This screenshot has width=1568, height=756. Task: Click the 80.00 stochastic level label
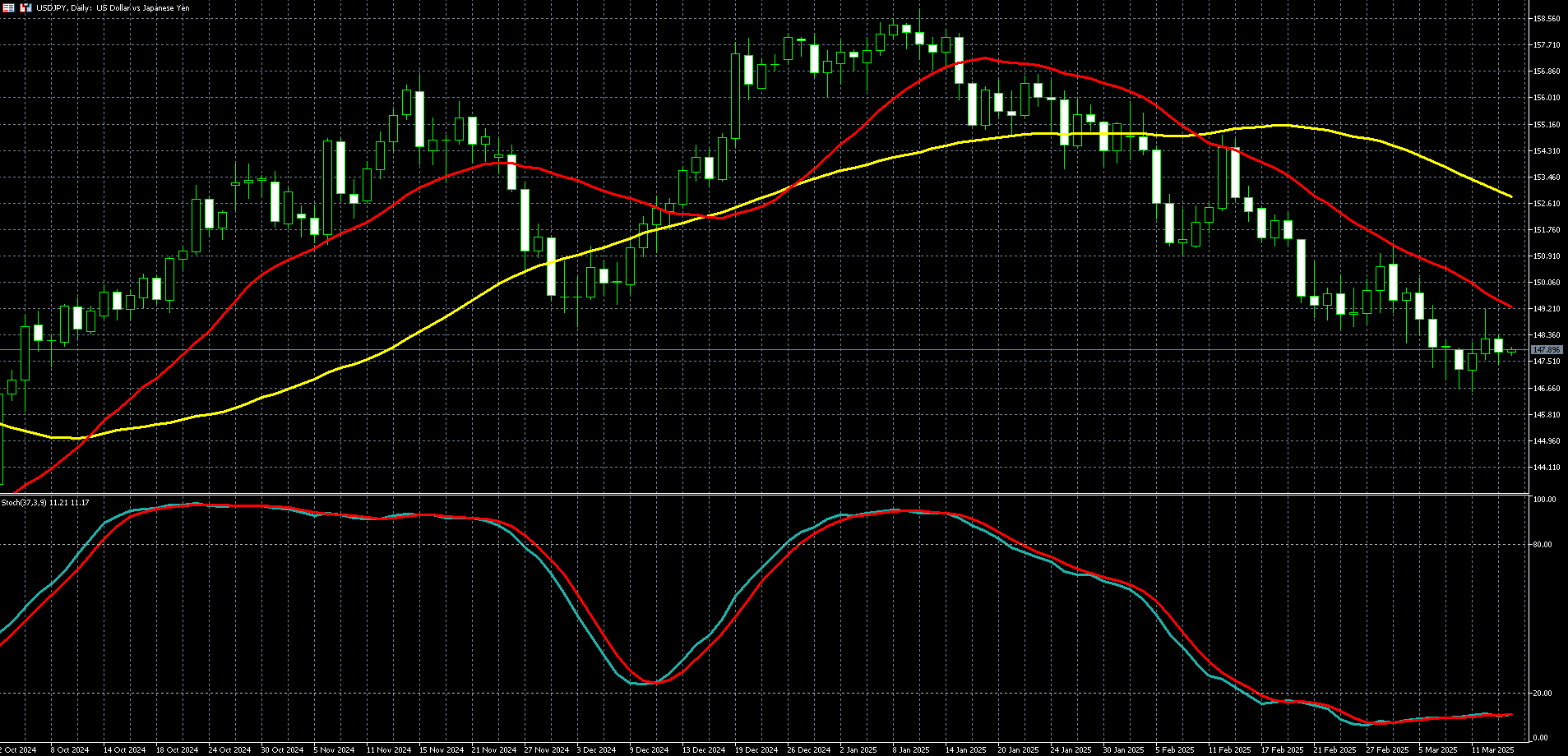[1543, 545]
